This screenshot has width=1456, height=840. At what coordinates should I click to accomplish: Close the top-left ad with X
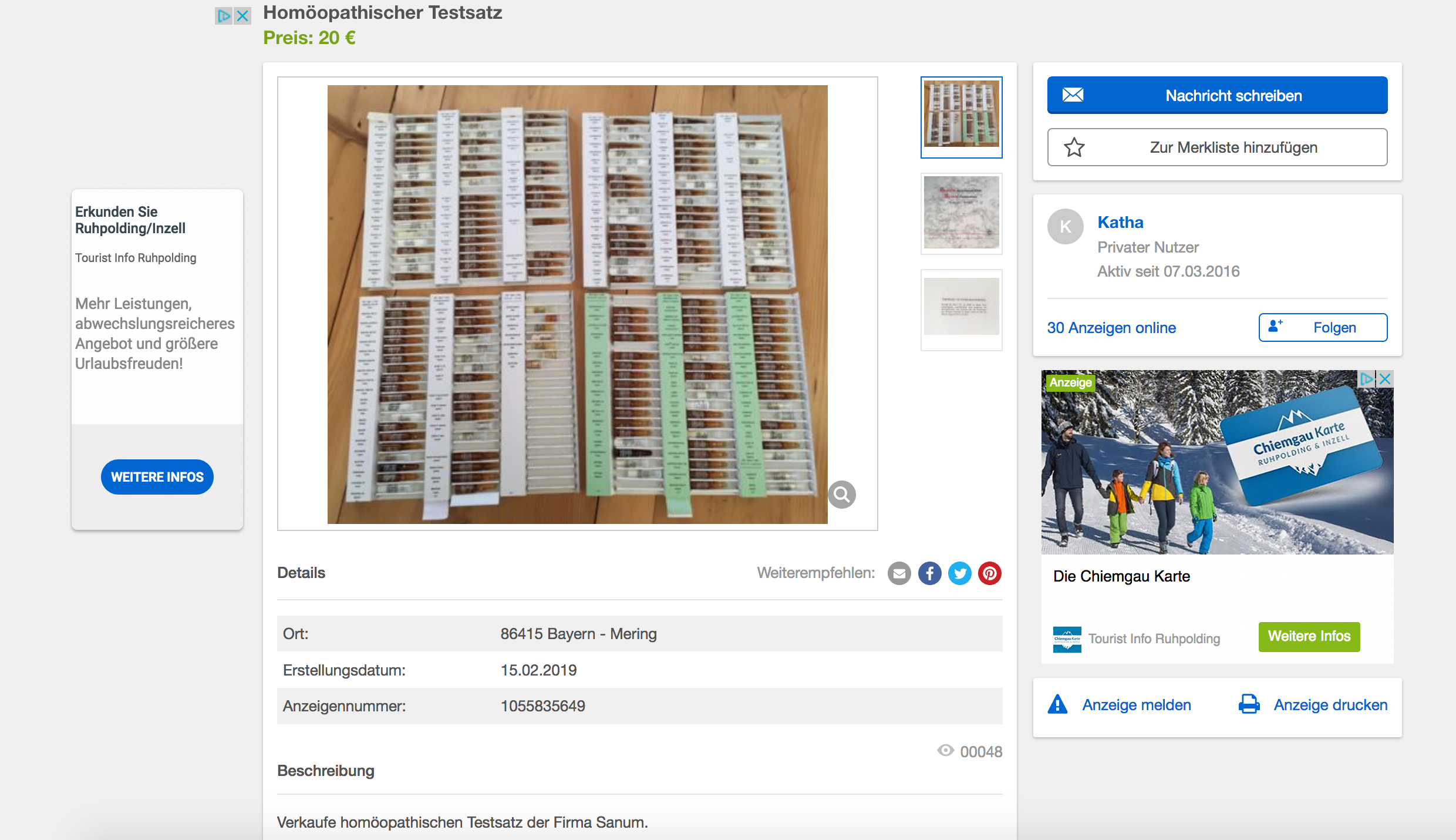tap(242, 16)
